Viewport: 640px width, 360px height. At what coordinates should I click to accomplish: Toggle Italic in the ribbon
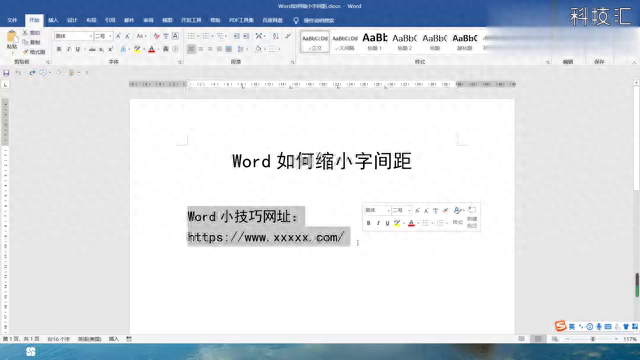pyautogui.click(x=68, y=49)
